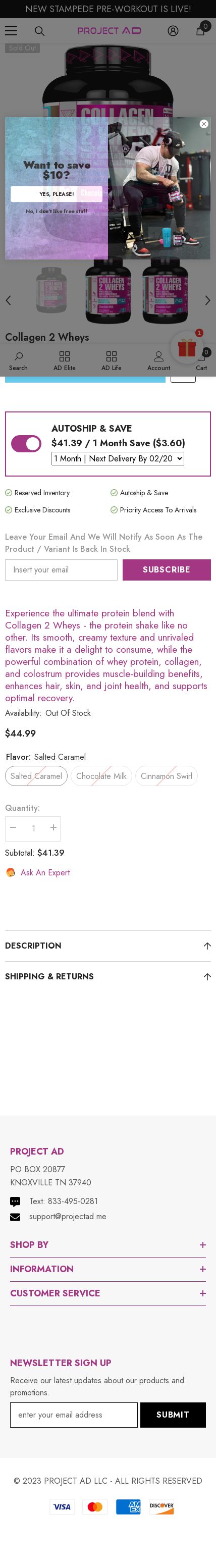Expand the Shipping & Returns section

[x=107, y=976]
